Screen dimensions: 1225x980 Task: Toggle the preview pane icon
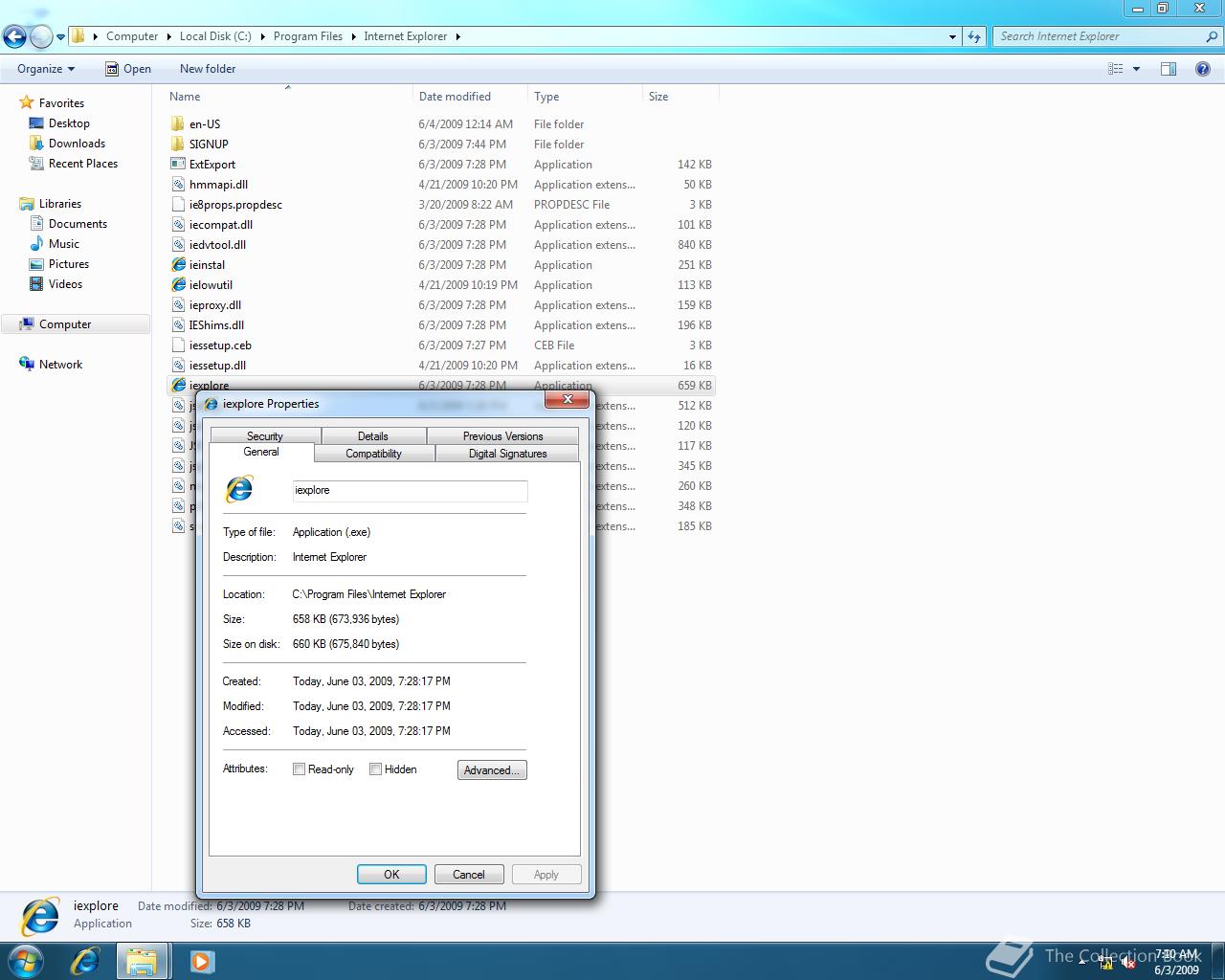(1169, 69)
